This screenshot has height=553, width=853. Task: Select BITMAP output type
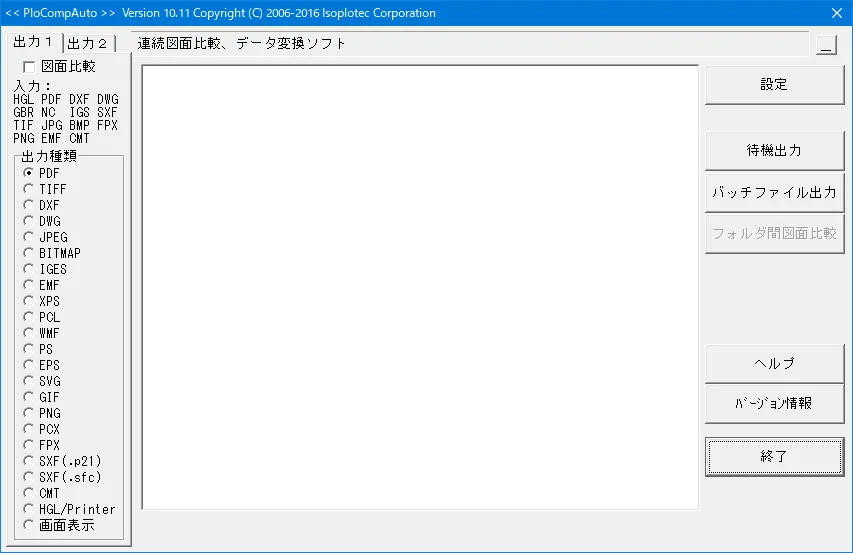52,253
